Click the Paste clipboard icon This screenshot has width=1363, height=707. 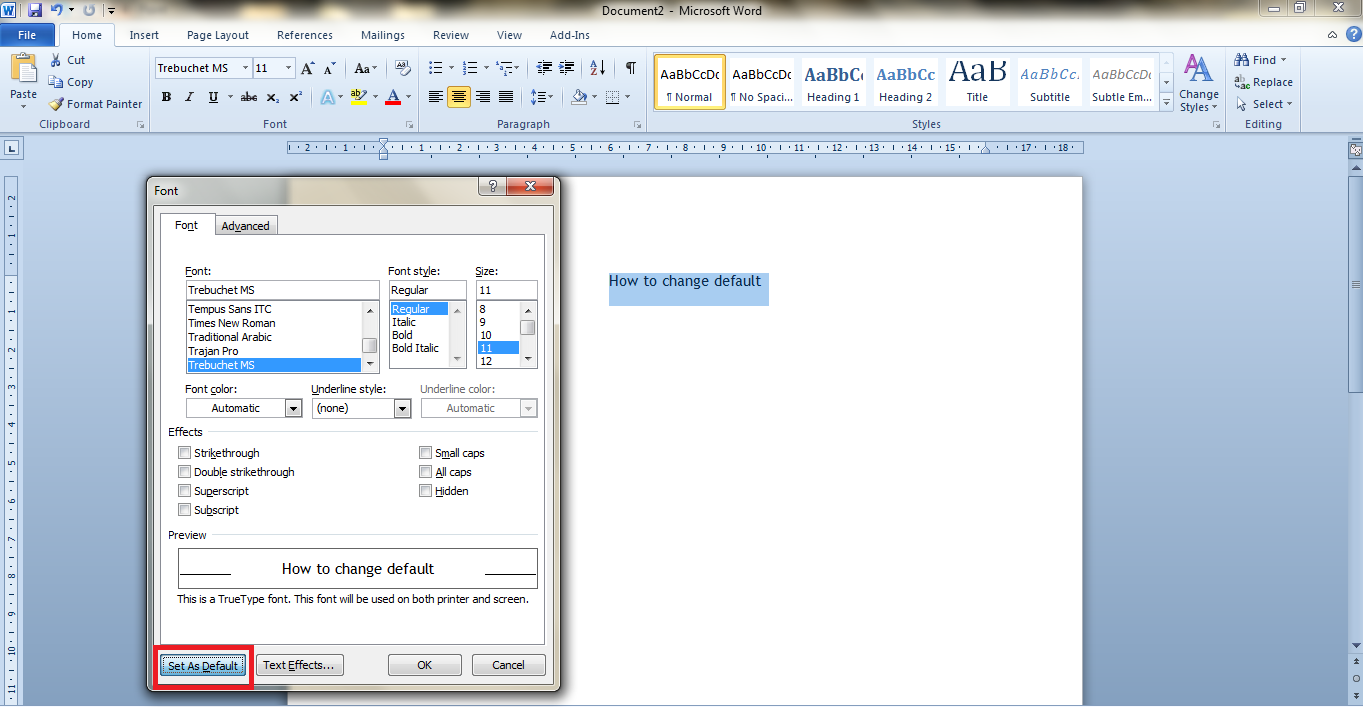tap(23, 68)
